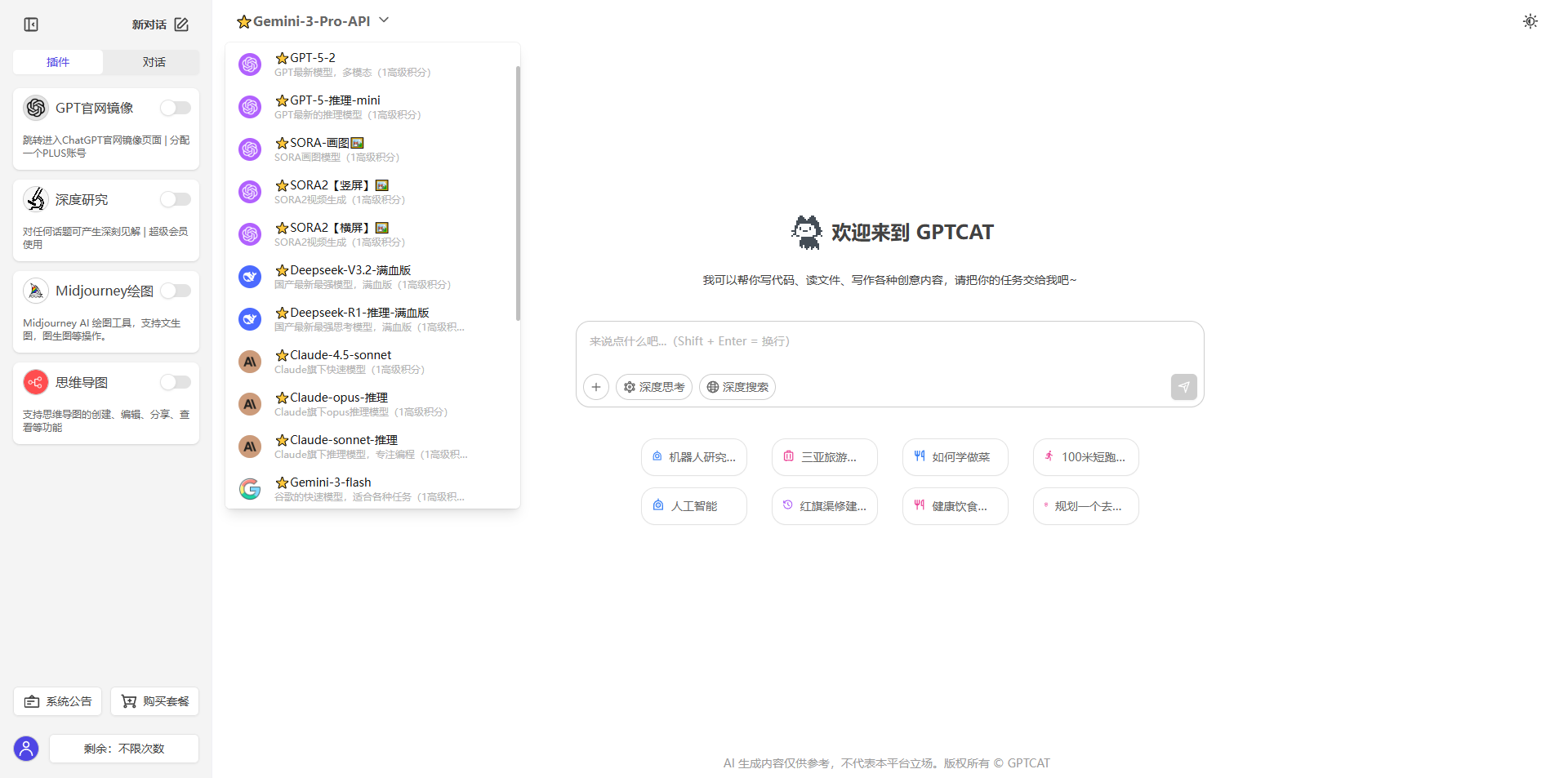The width and height of the screenshot is (1568, 778).
Task: Enable the GPT官网镜像 plugin switch
Action: (x=175, y=107)
